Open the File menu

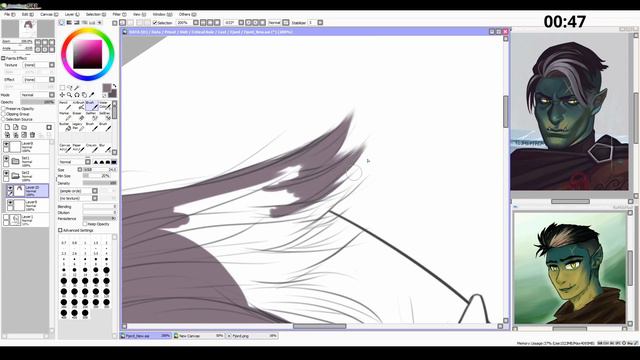click(x=9, y=14)
